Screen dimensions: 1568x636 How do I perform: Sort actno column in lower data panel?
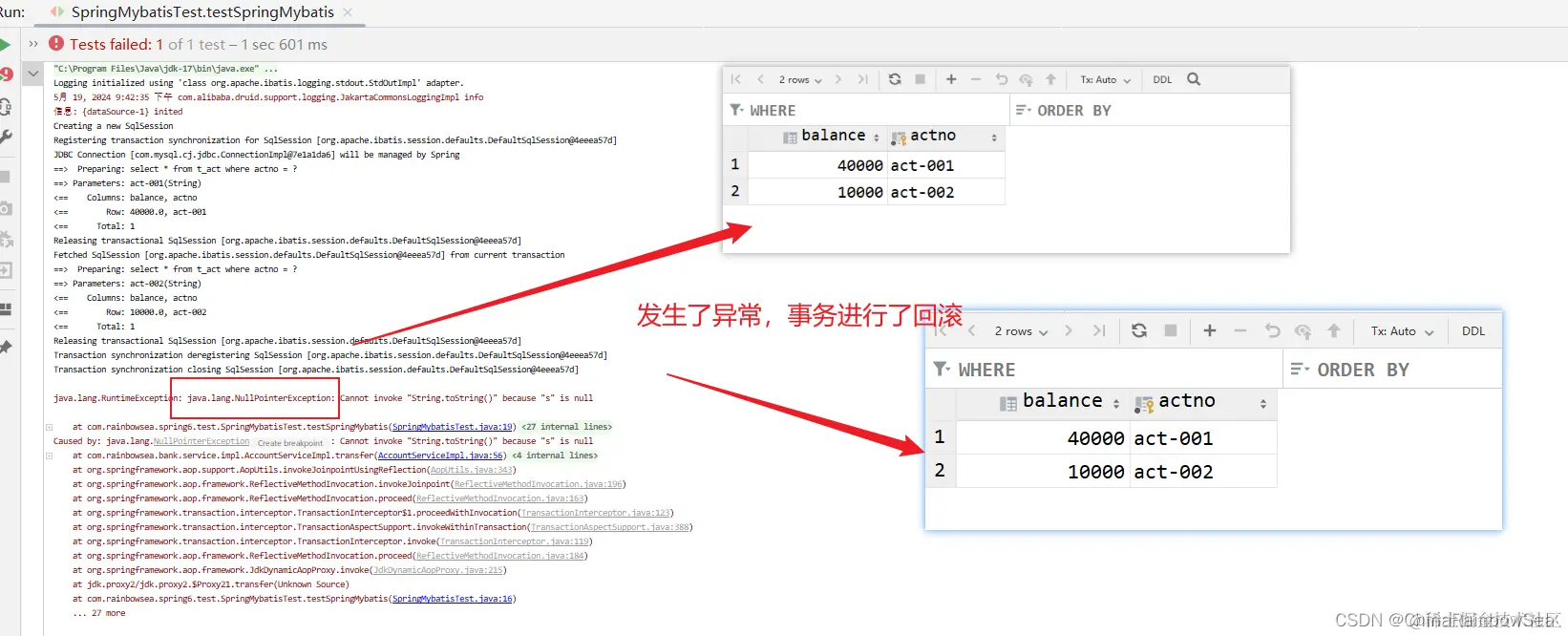point(1263,404)
